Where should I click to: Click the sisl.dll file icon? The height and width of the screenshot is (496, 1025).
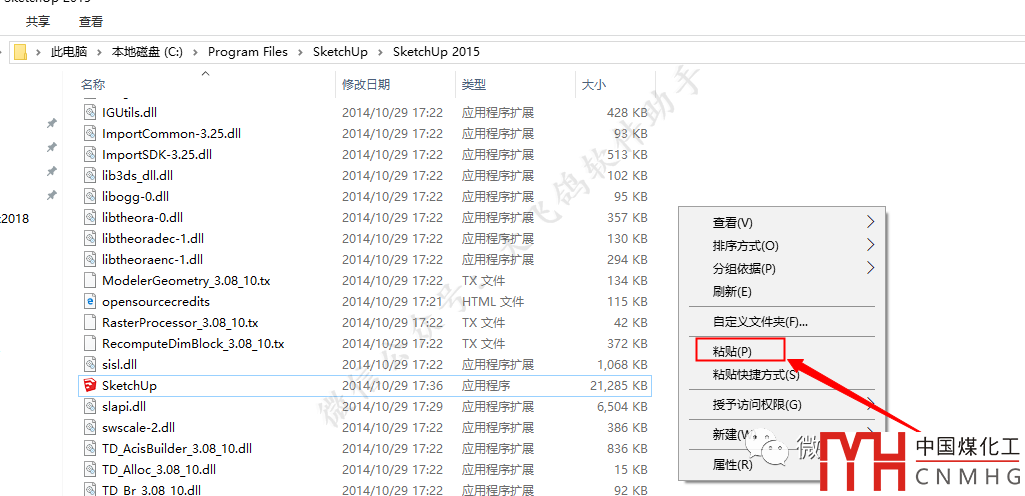click(90, 364)
